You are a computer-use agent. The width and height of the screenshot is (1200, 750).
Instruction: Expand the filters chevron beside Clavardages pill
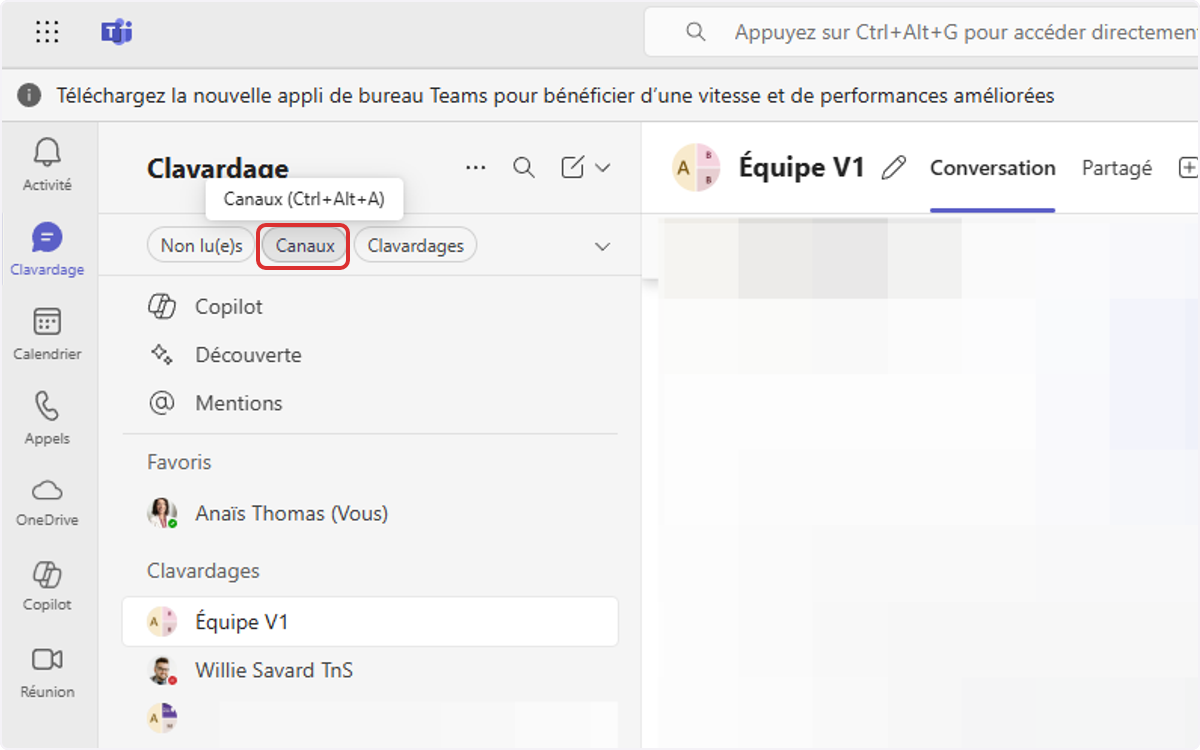click(602, 246)
